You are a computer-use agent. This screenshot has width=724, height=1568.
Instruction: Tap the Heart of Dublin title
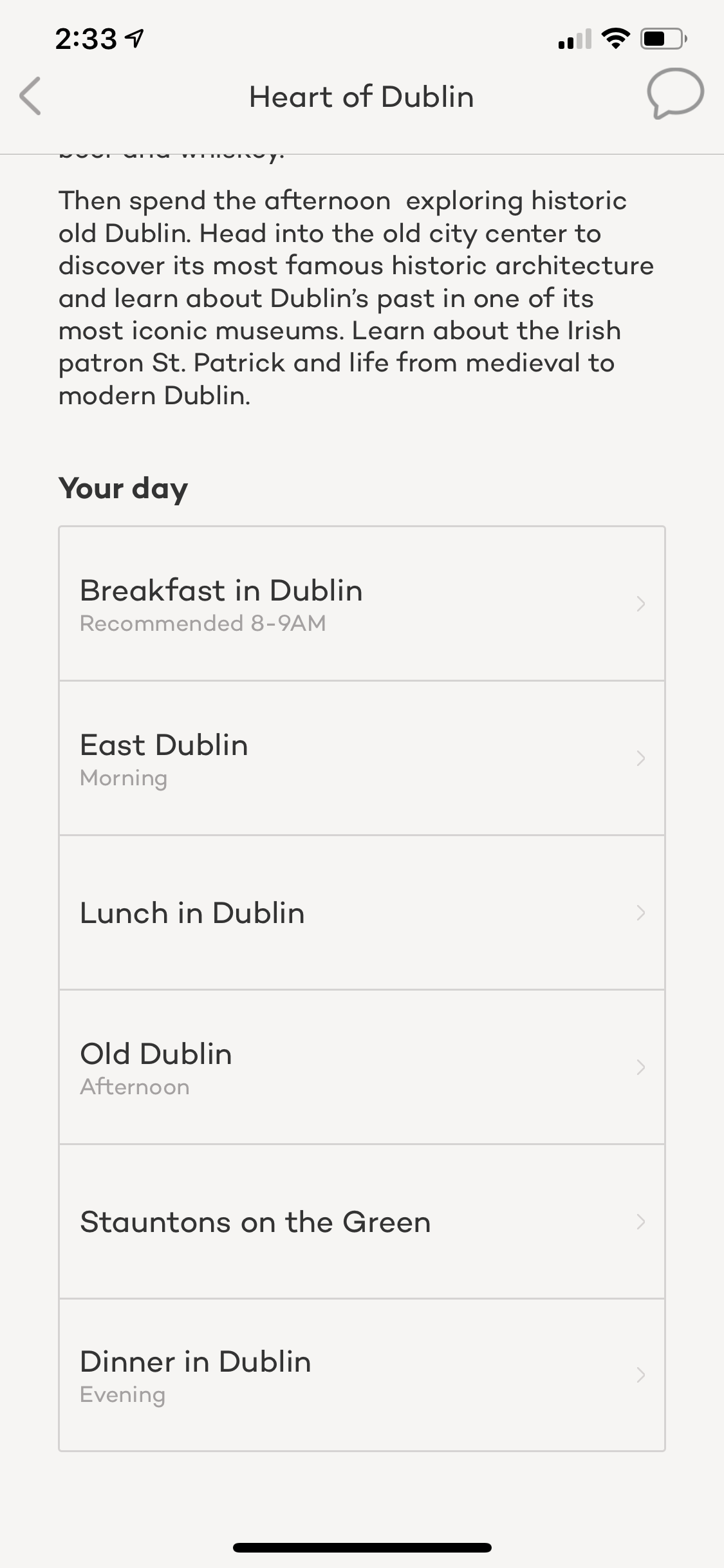pyautogui.click(x=362, y=97)
